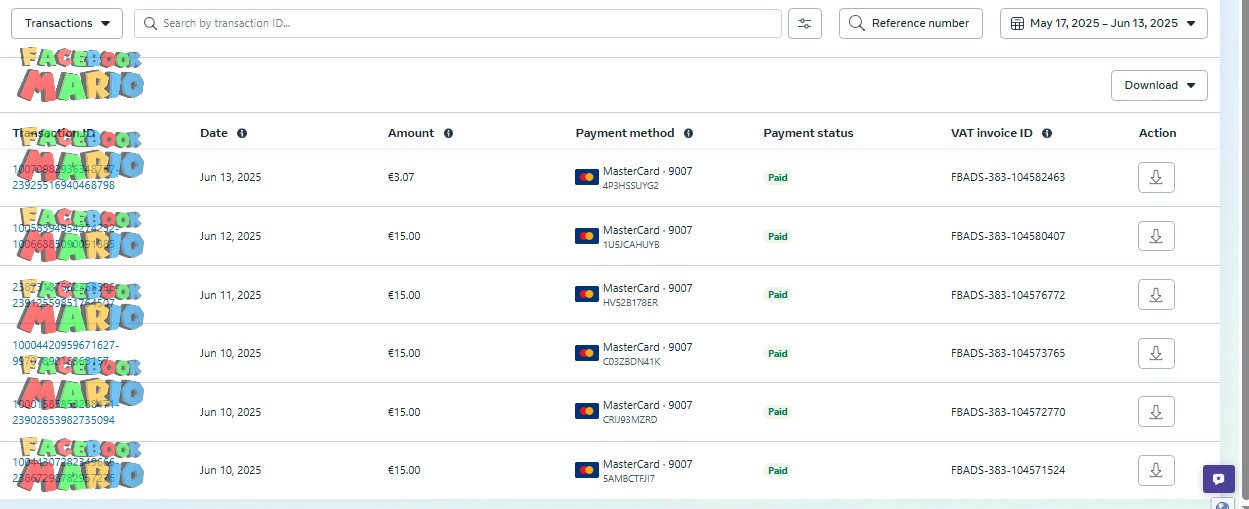The height and width of the screenshot is (509, 1249).
Task: Click the €3.07 amount cell
Action: (x=401, y=178)
